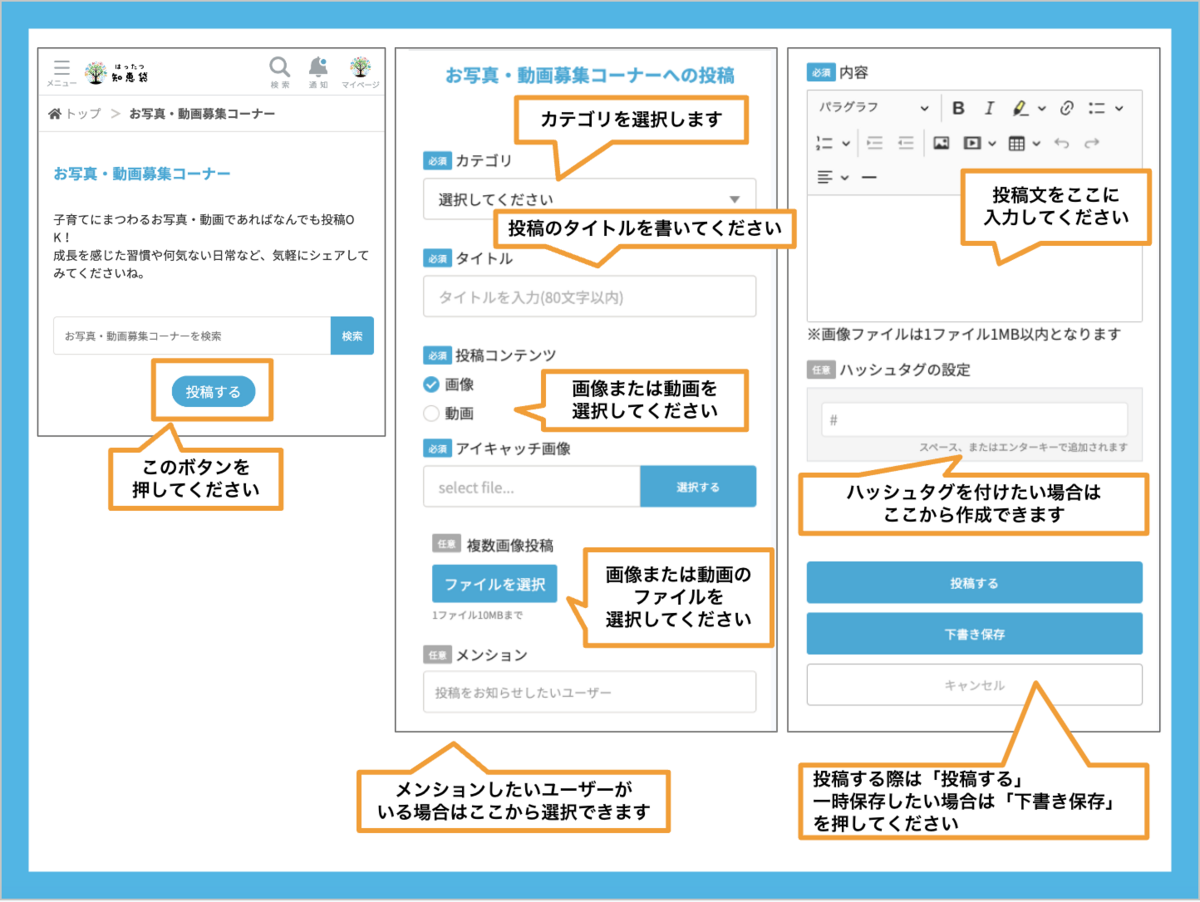The image size is (1200, 902).
Task: Expand the パラグラフ style dropdown
Action: point(873,108)
